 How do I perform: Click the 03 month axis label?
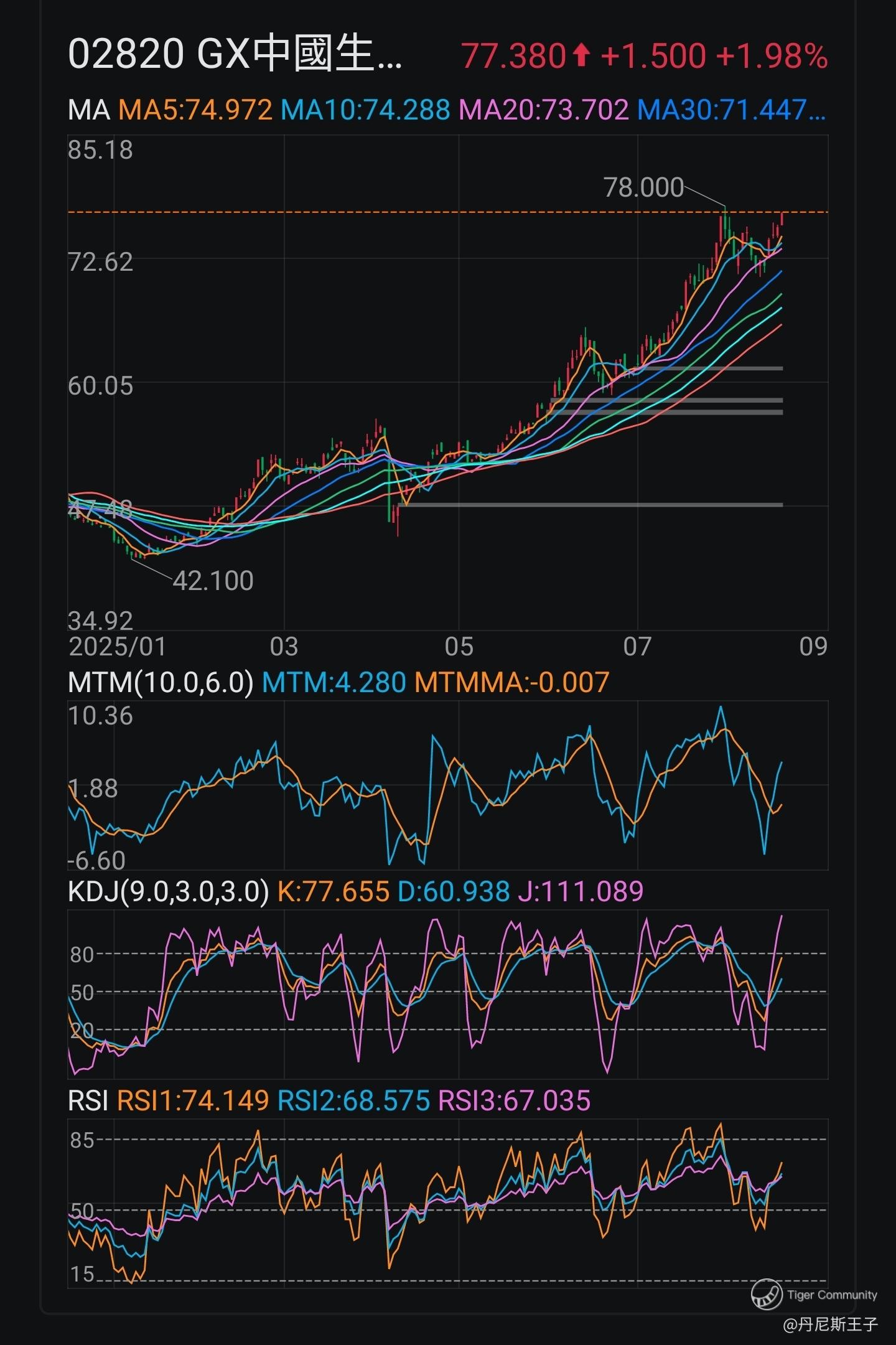coord(284,646)
